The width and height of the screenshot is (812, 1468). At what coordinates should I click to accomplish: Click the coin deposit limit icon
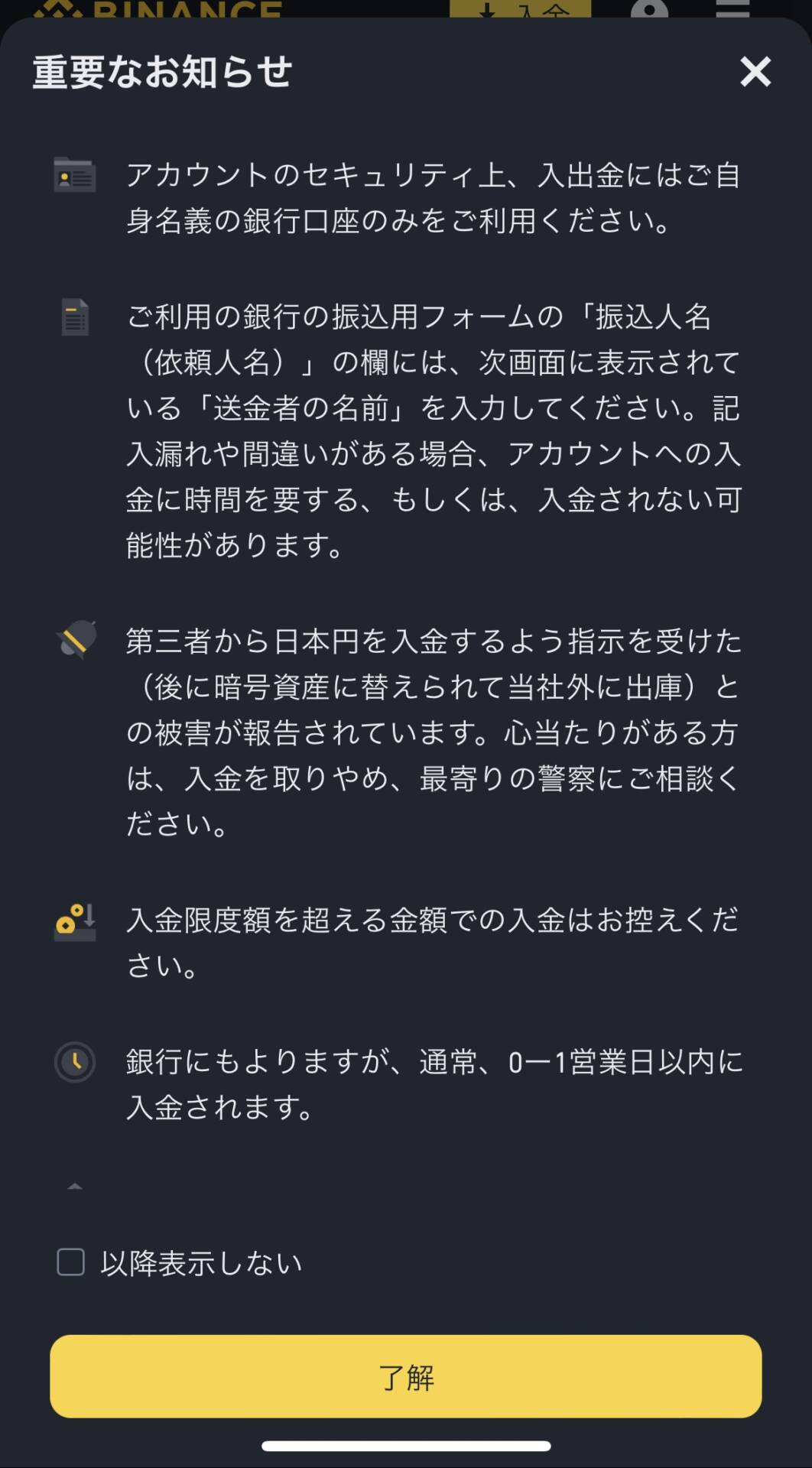tap(75, 921)
